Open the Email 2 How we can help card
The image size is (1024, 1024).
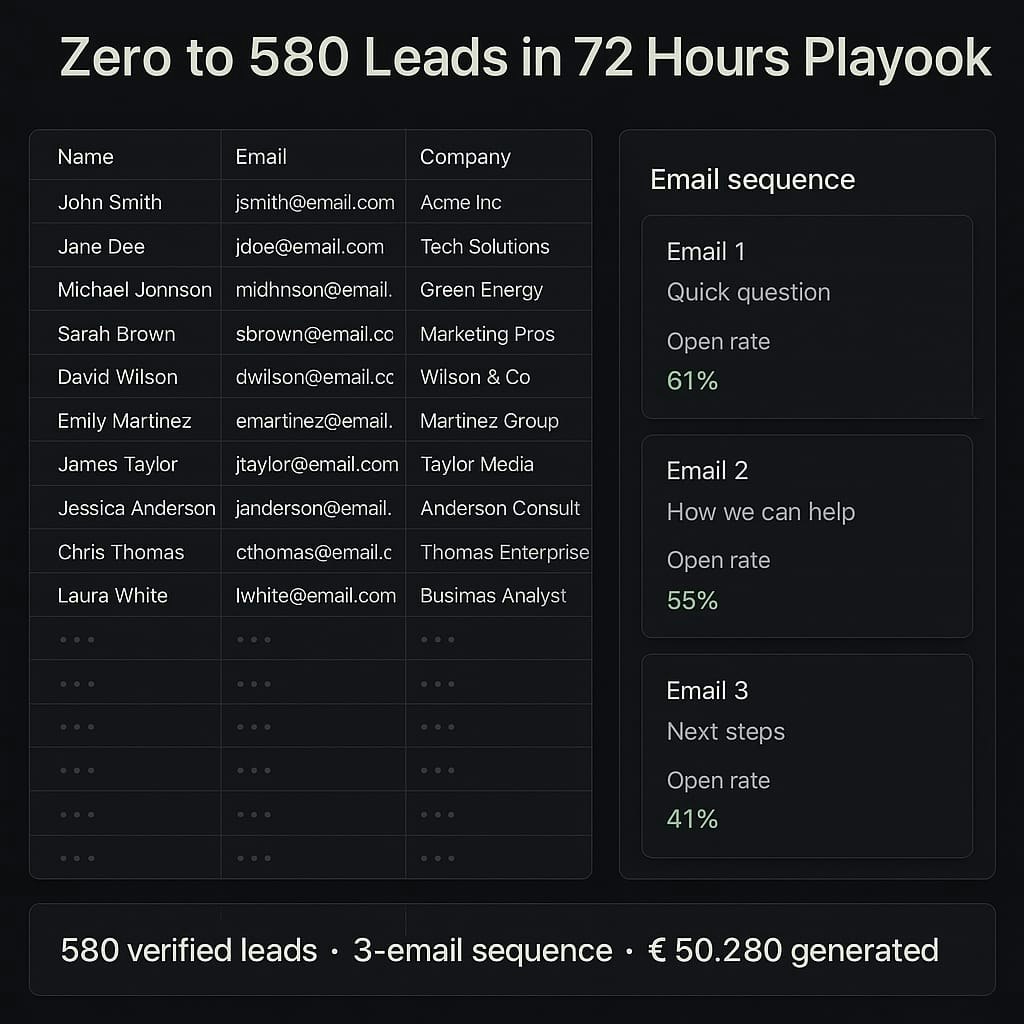pyautogui.click(x=806, y=535)
